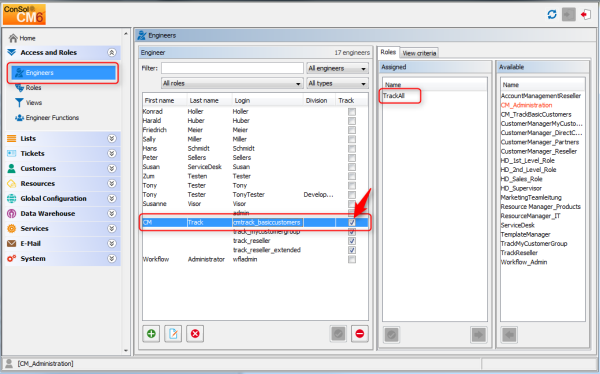Expand the Global Configuration section chevron
Image resolution: width=600 pixels, height=374 pixels.
click(x=112, y=199)
